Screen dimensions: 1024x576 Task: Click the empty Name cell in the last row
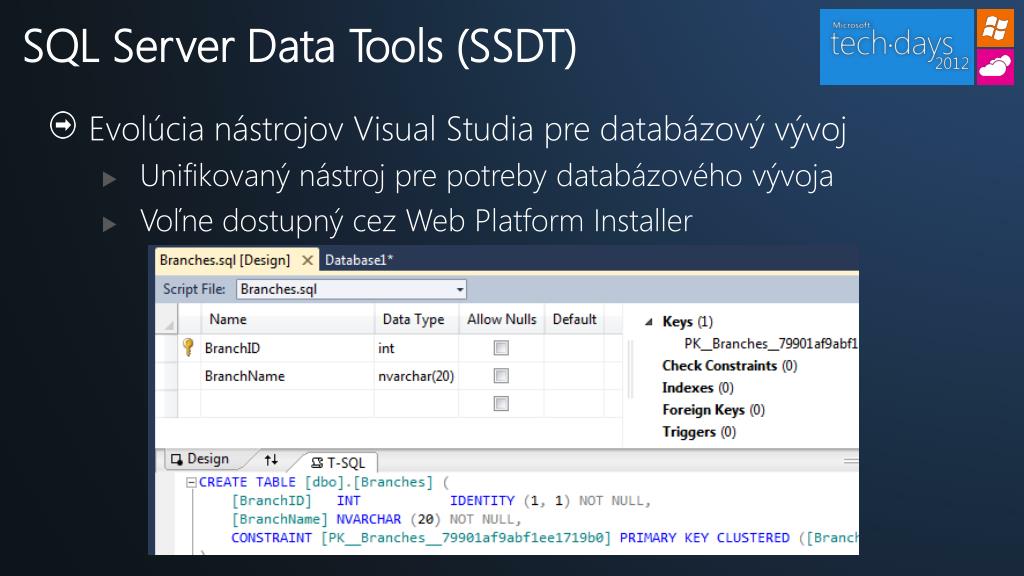[287, 404]
